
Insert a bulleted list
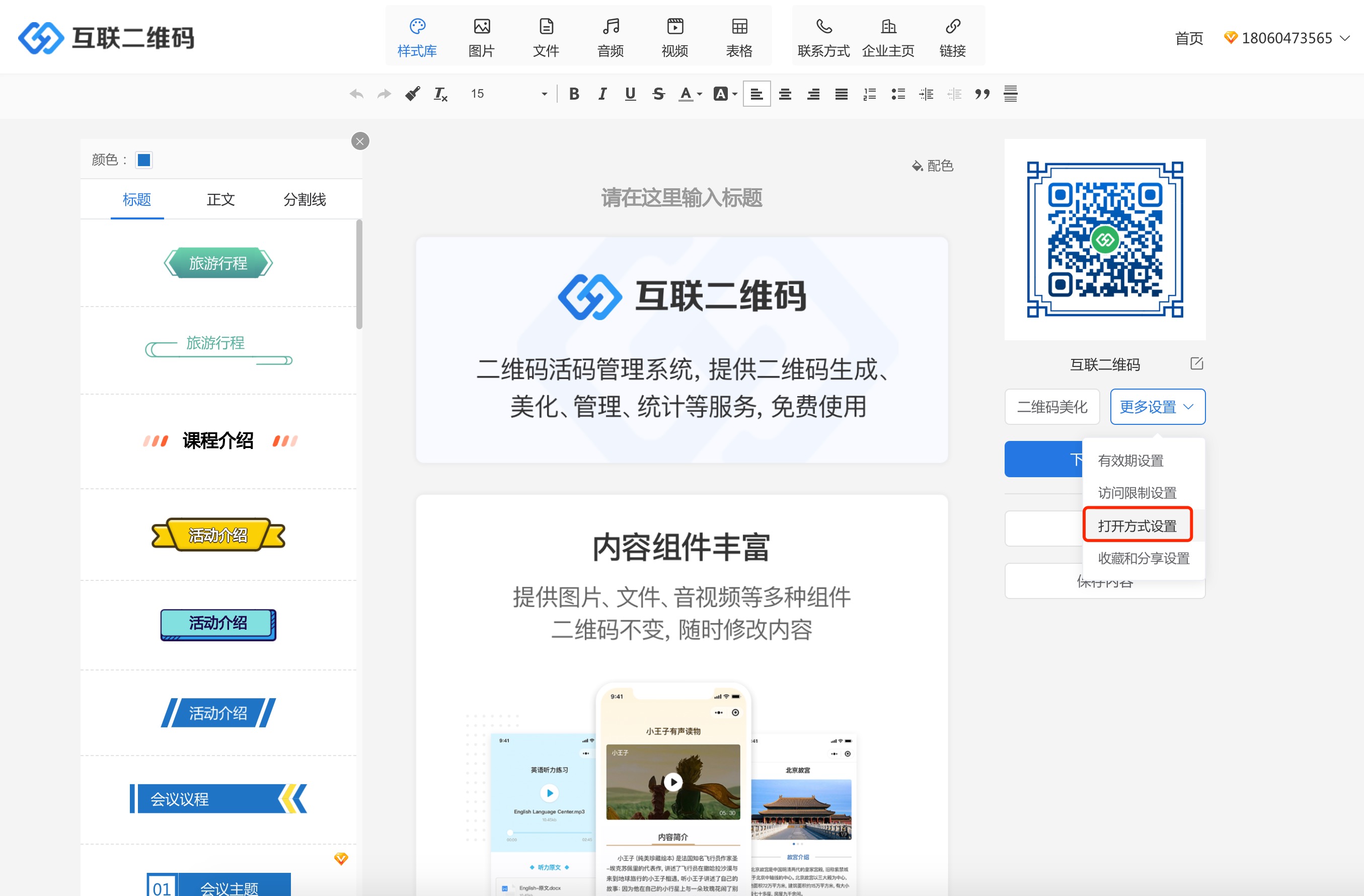tap(898, 94)
